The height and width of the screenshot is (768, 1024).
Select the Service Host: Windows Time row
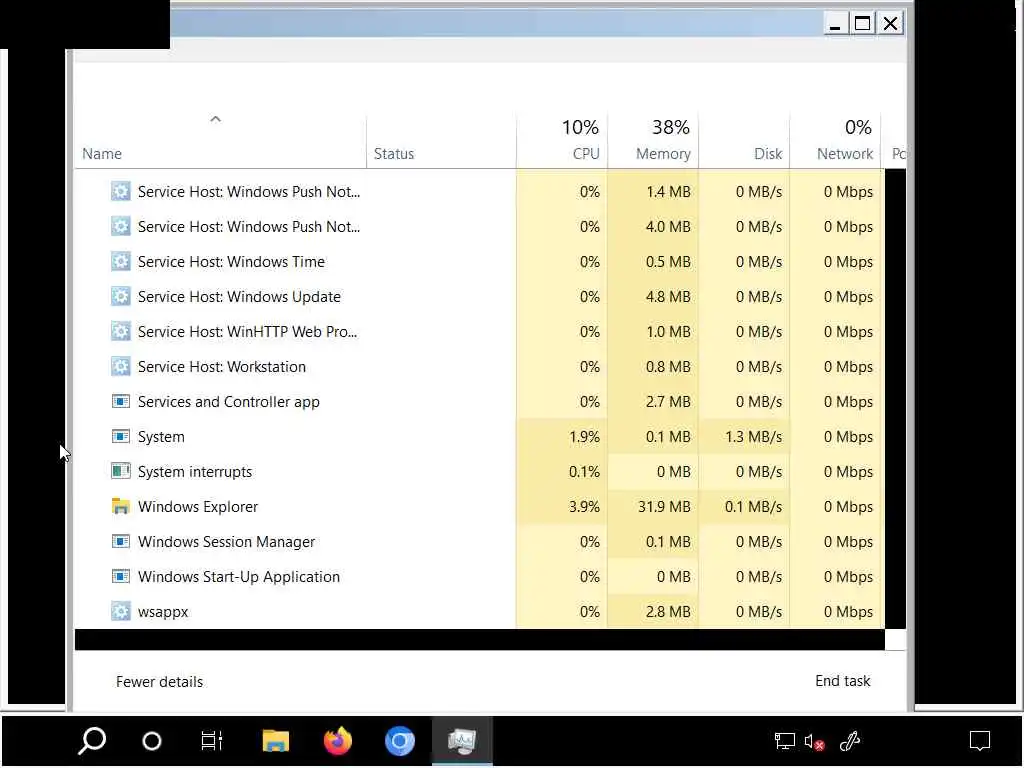click(479, 262)
